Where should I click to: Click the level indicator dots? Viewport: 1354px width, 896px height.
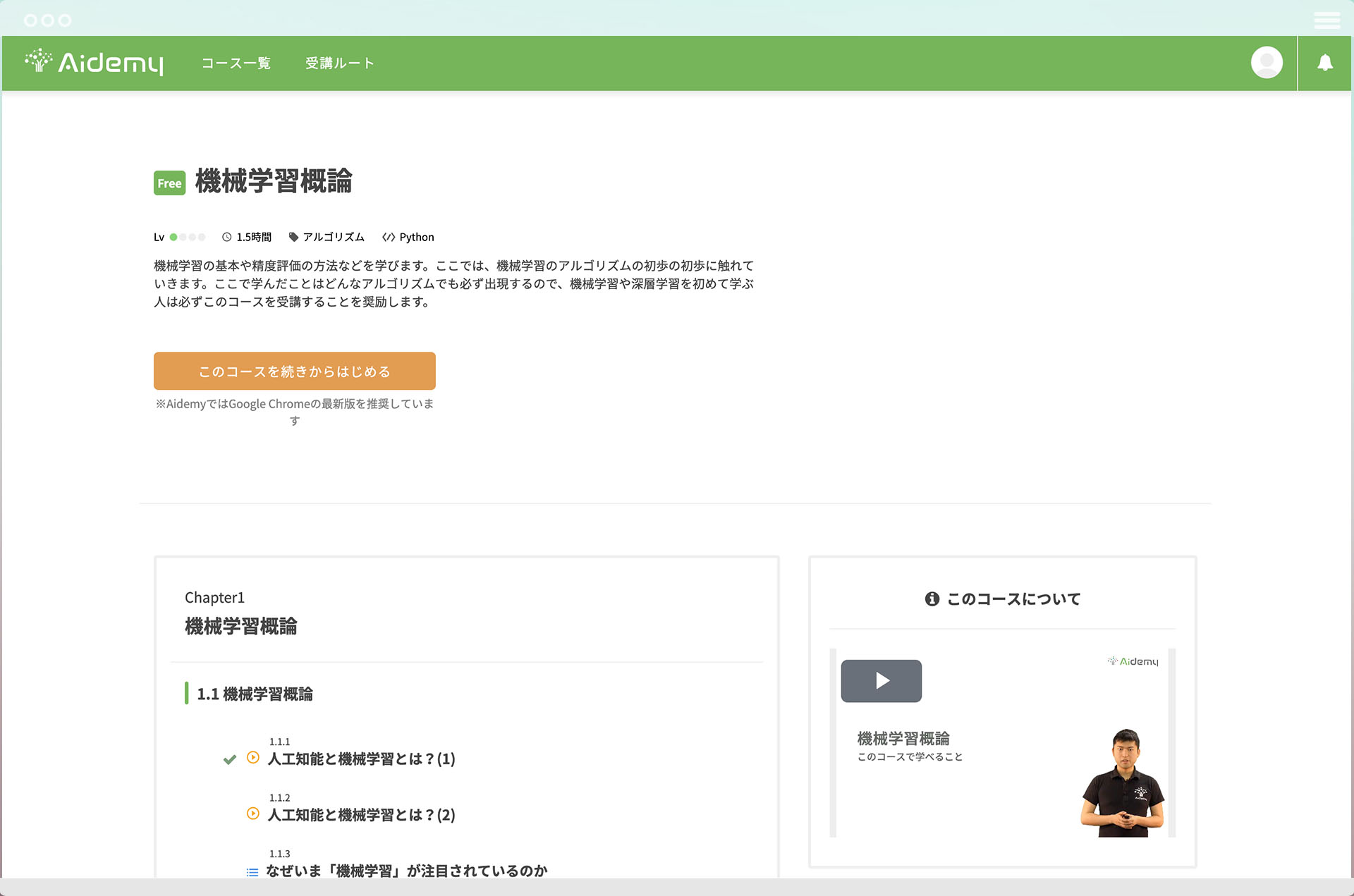tap(187, 237)
